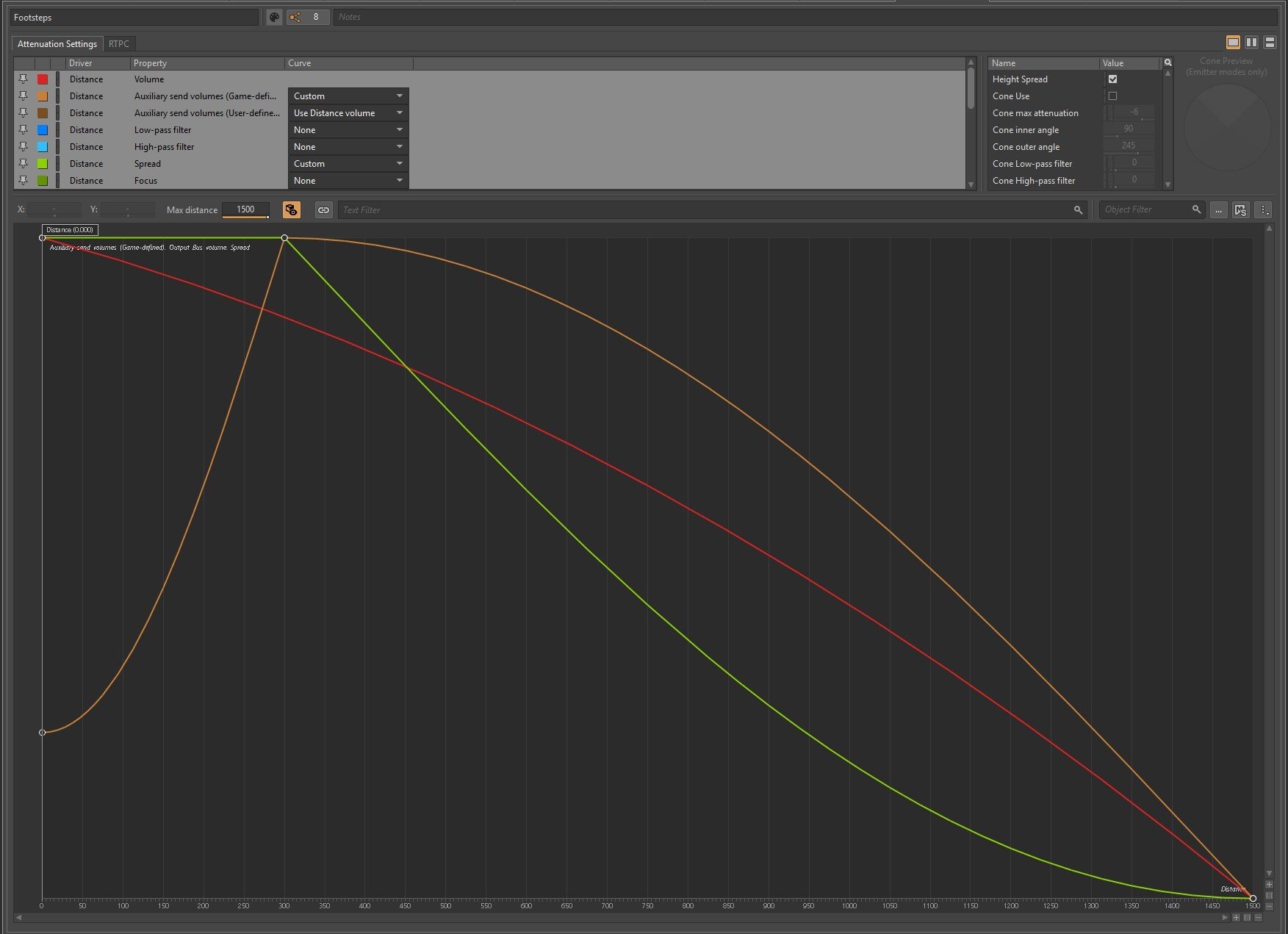Disable the Height Spread checkbox
Screen dimensions: 1288x934
(x=1113, y=79)
